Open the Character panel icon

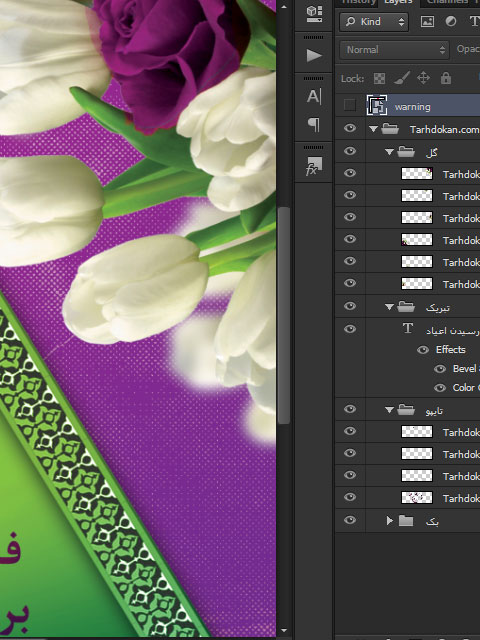tap(314, 97)
